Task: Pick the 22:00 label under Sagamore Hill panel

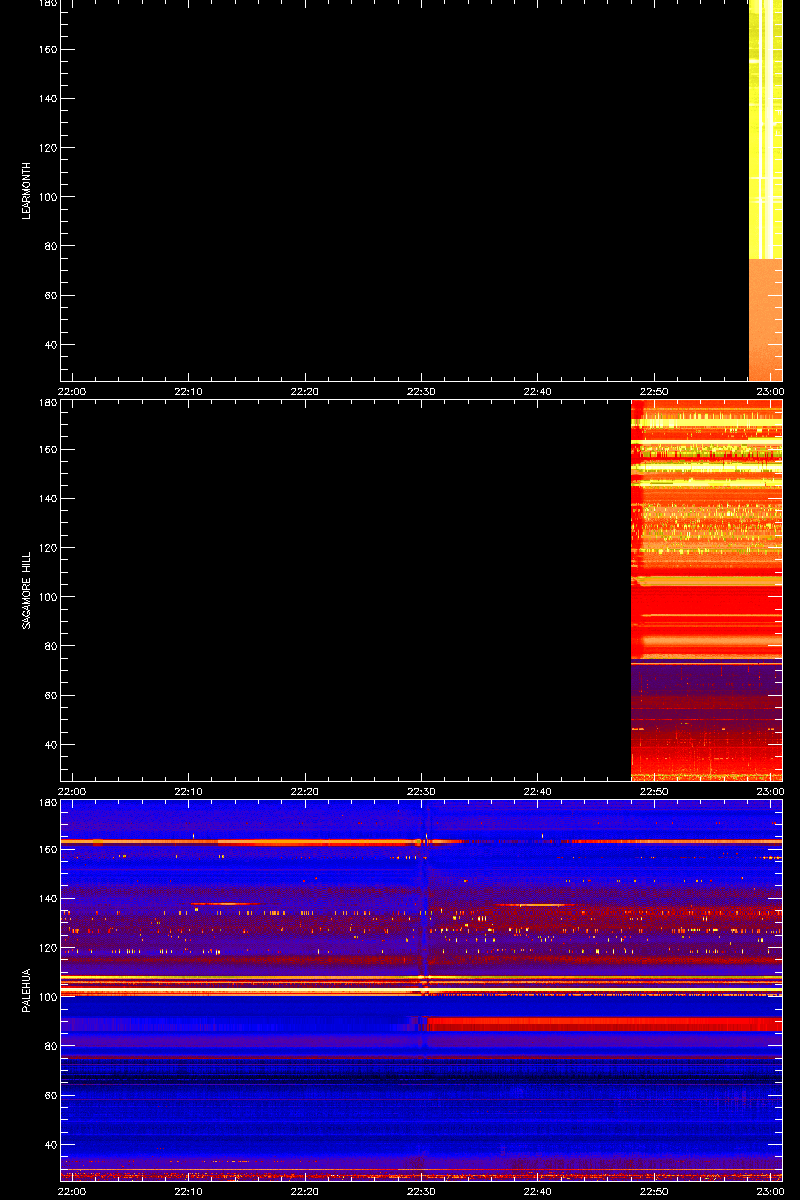Action: click(x=72, y=790)
